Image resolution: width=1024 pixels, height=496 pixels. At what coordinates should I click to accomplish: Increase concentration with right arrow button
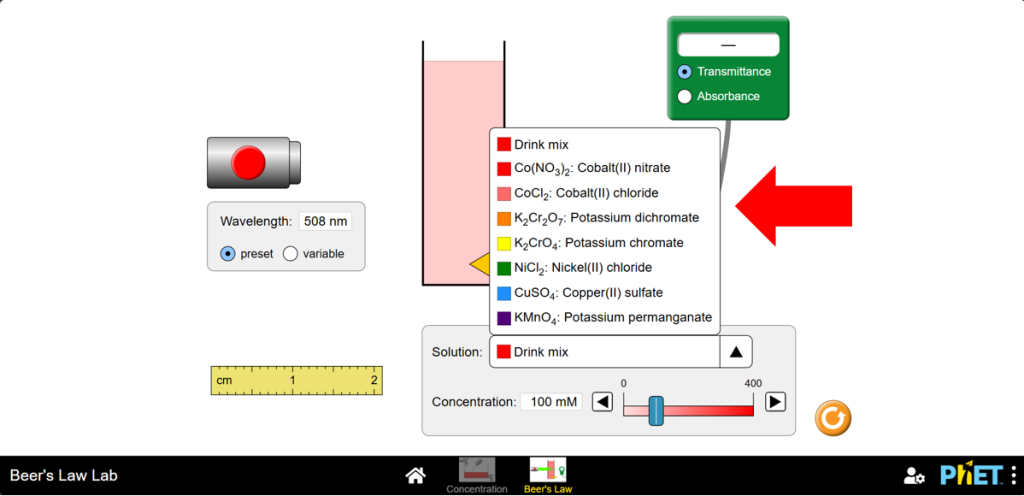pyautogui.click(x=775, y=402)
